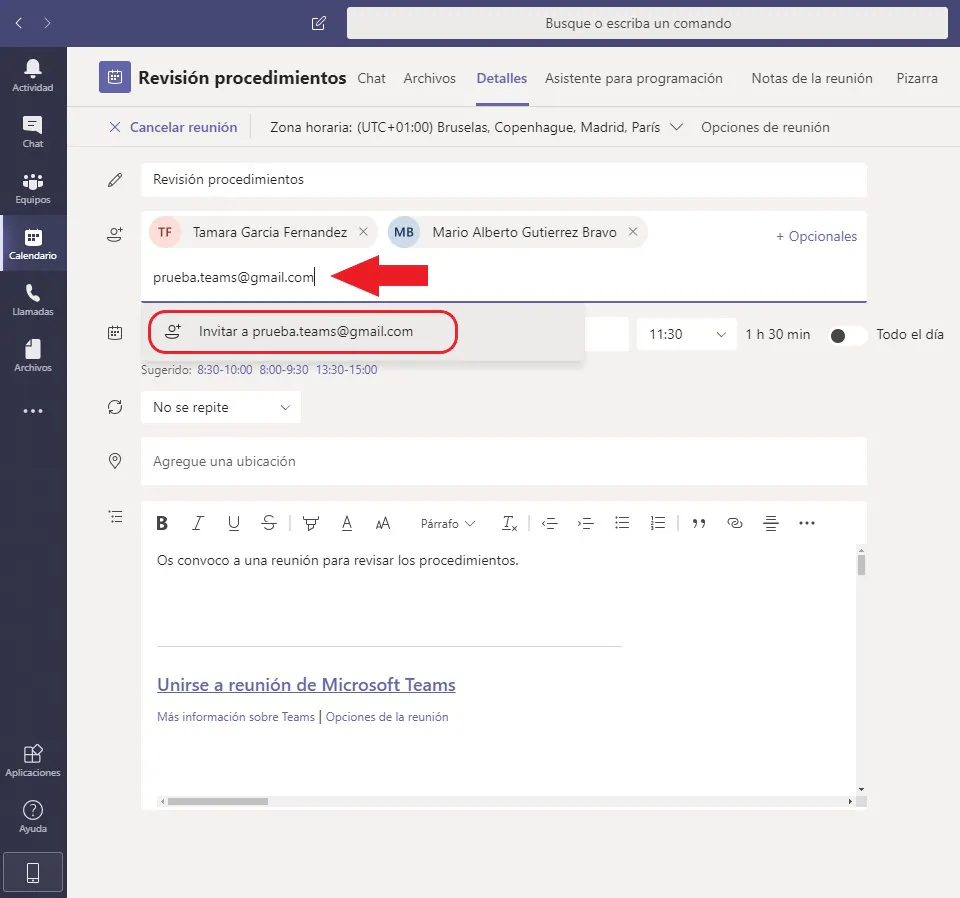Click 'Invitar a prueba.teams@gmail.com' suggestion
The height and width of the screenshot is (898, 960).
(x=305, y=332)
